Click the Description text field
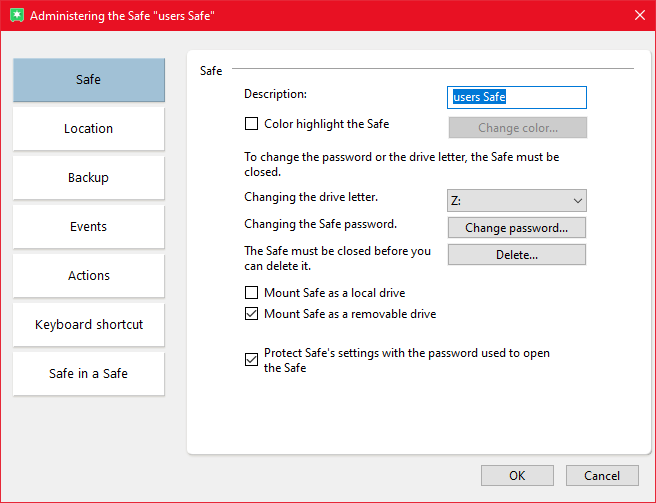The width and height of the screenshot is (656, 503). coord(516,97)
